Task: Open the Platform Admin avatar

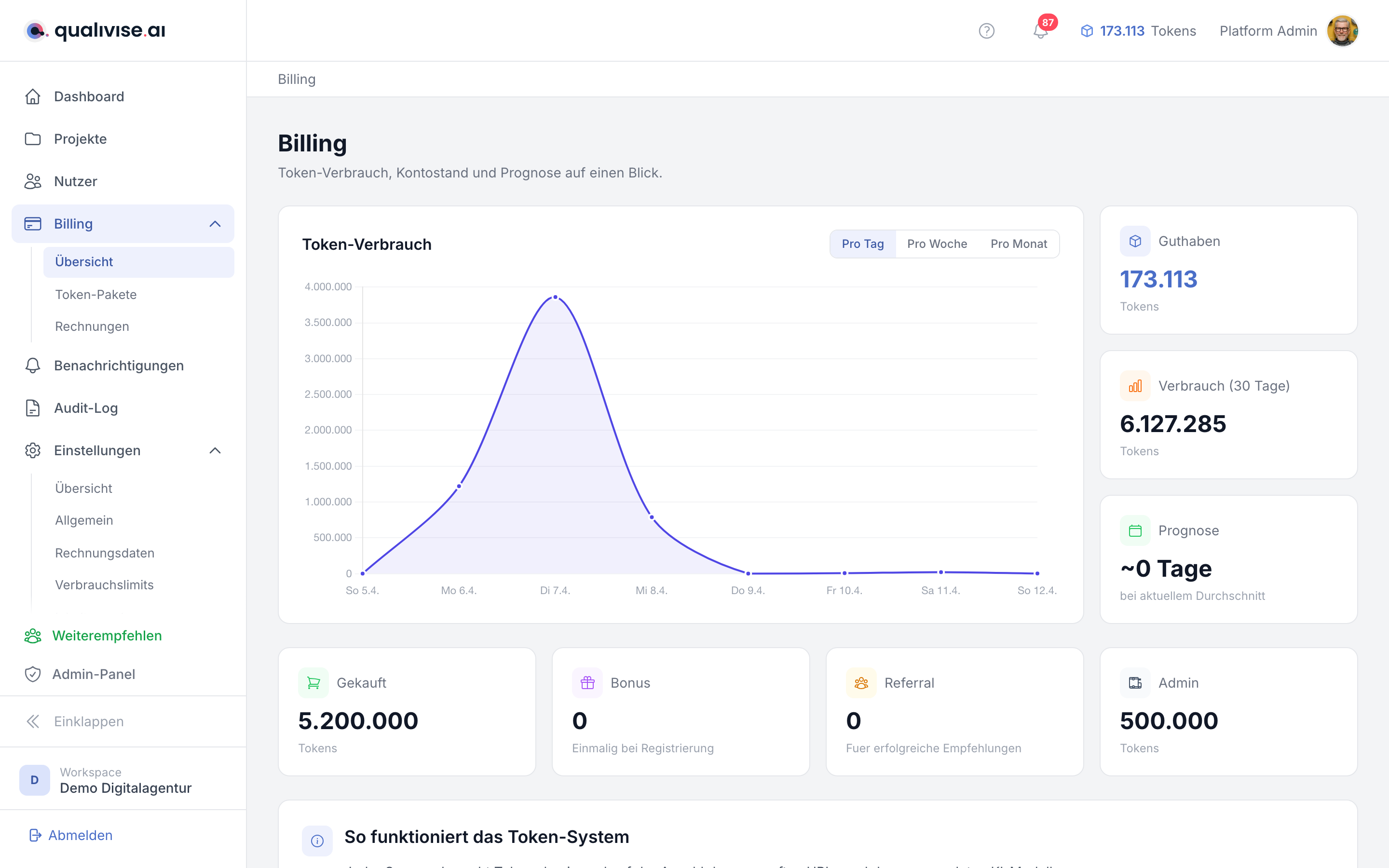Action: tap(1342, 31)
